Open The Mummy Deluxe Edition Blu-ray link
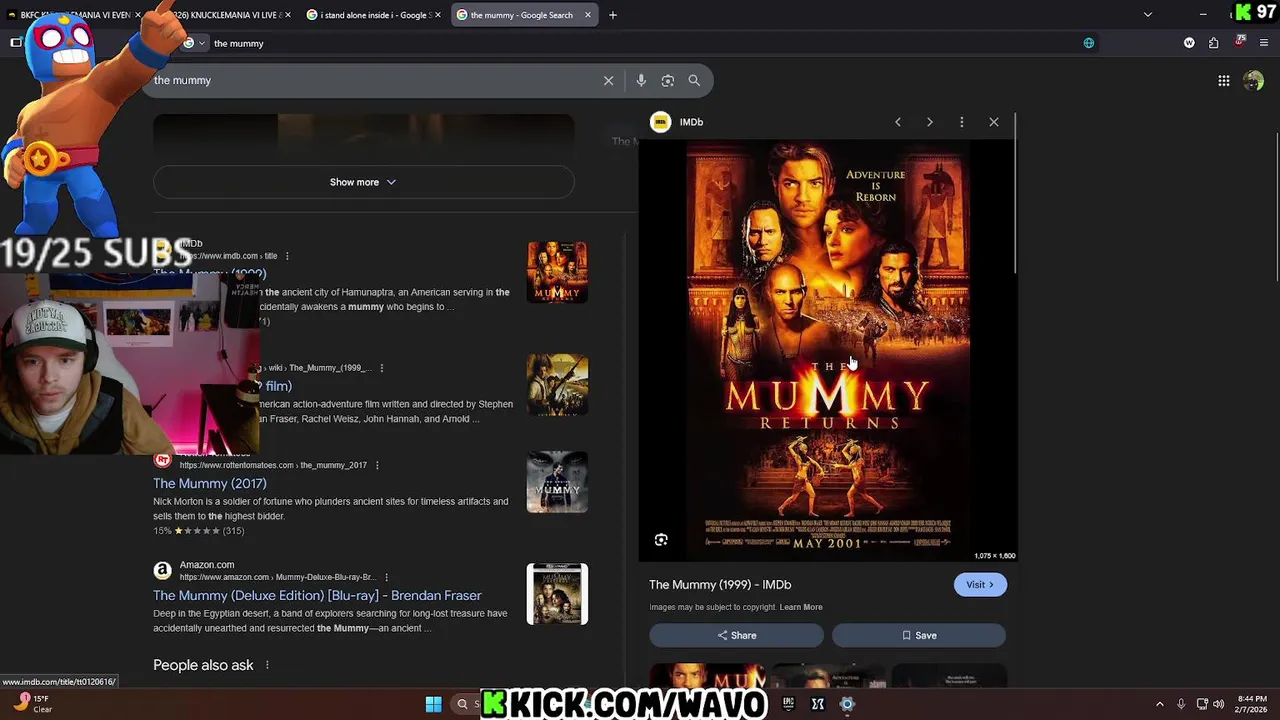This screenshot has height=720, width=1280. tap(317, 595)
